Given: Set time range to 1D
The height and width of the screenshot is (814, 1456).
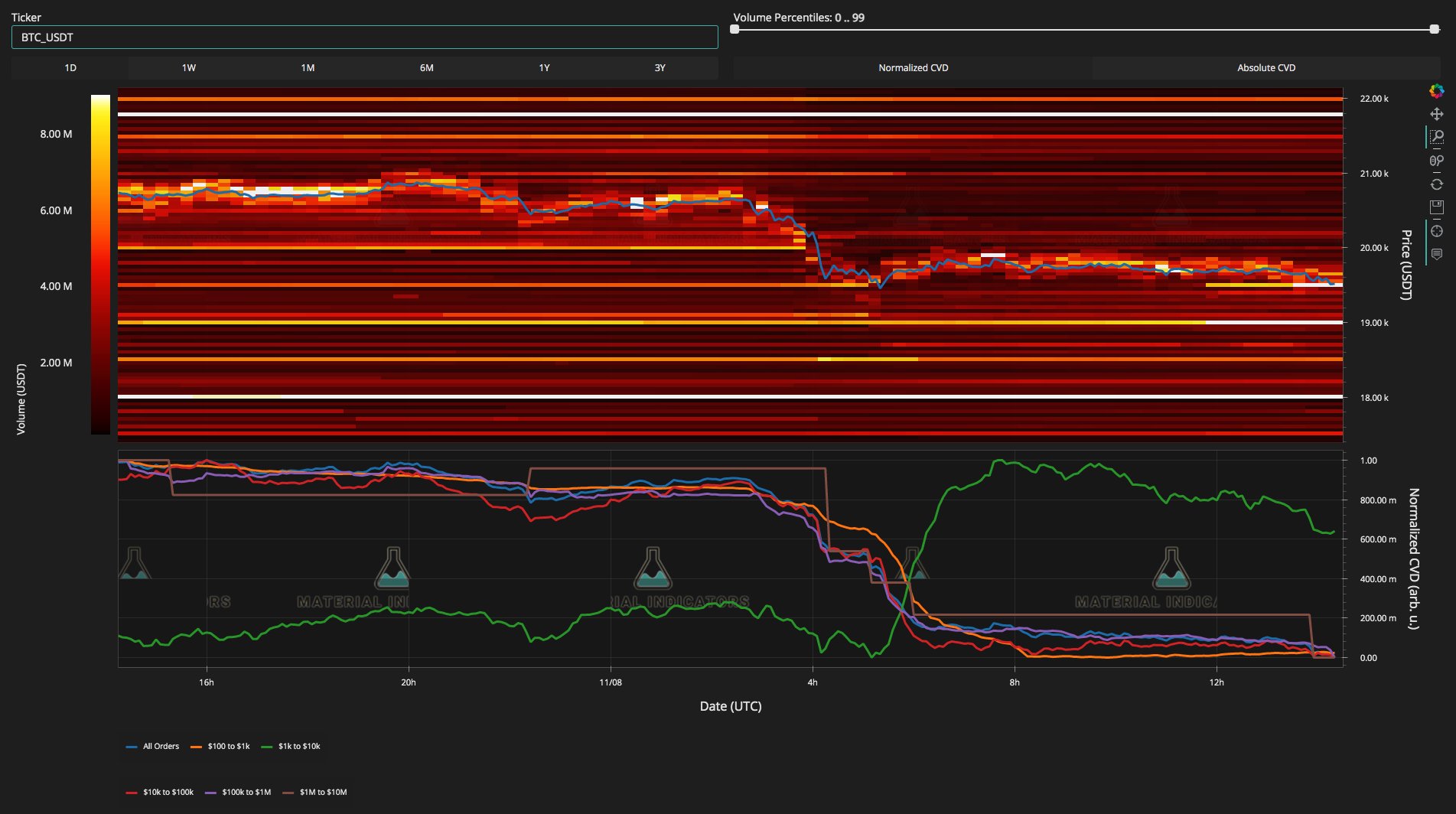Looking at the screenshot, I should pos(70,68).
